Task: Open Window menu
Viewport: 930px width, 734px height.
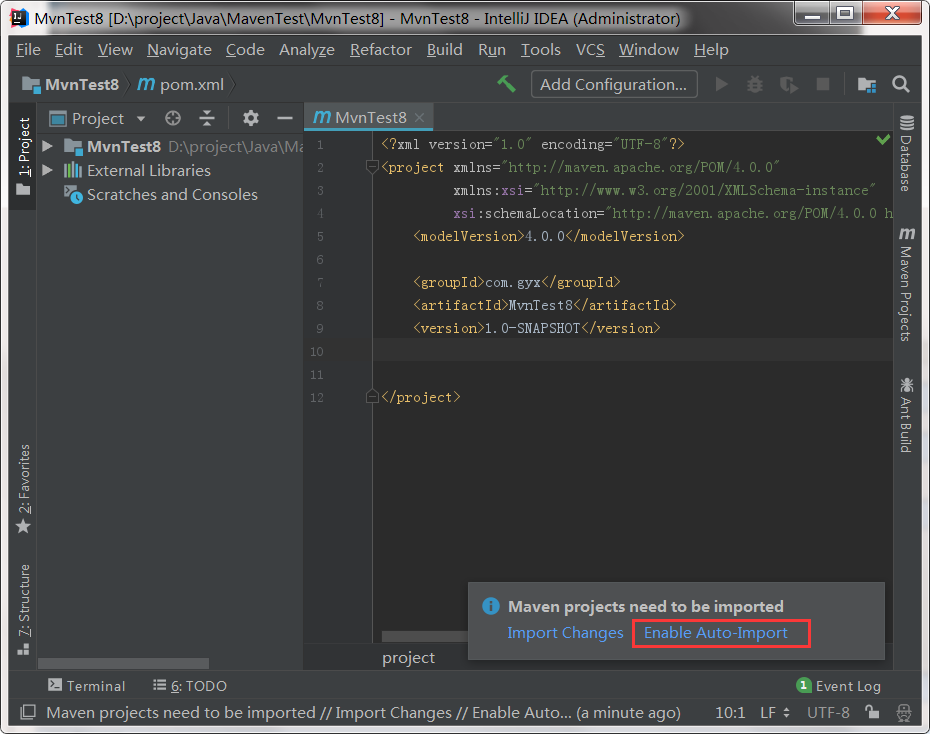Action: [649, 50]
